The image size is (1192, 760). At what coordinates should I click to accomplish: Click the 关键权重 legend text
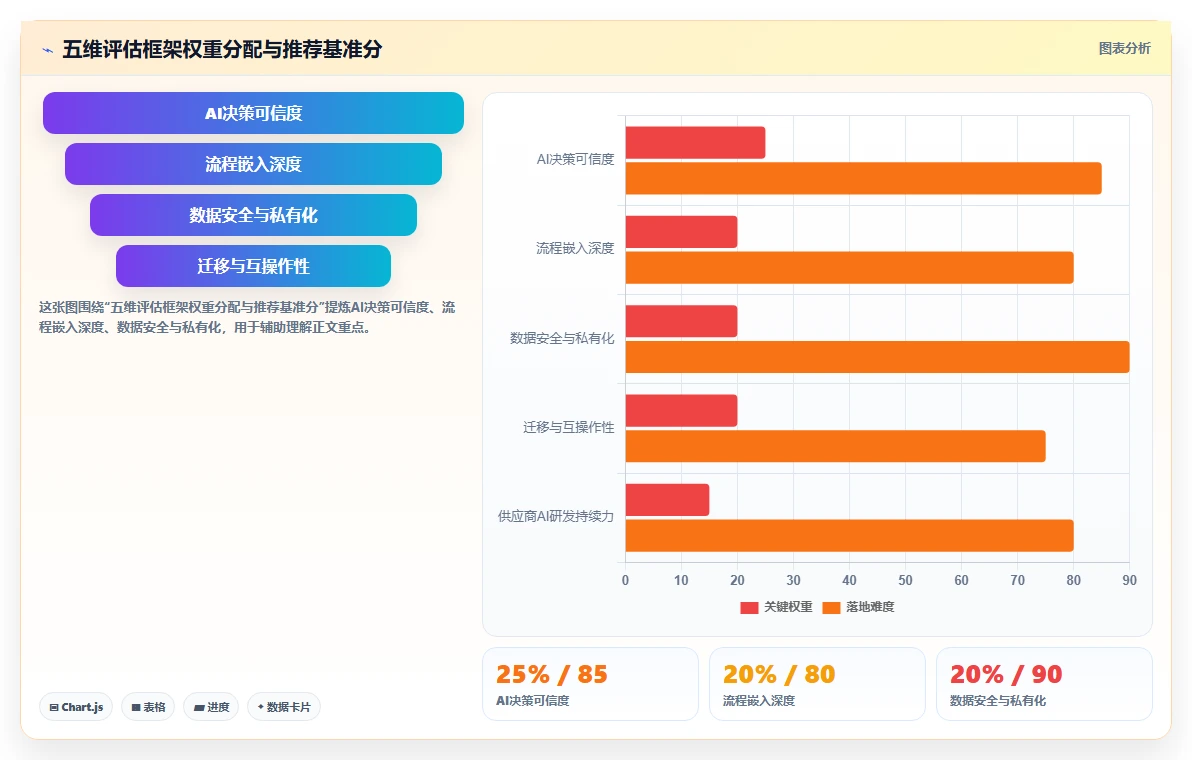click(788, 607)
